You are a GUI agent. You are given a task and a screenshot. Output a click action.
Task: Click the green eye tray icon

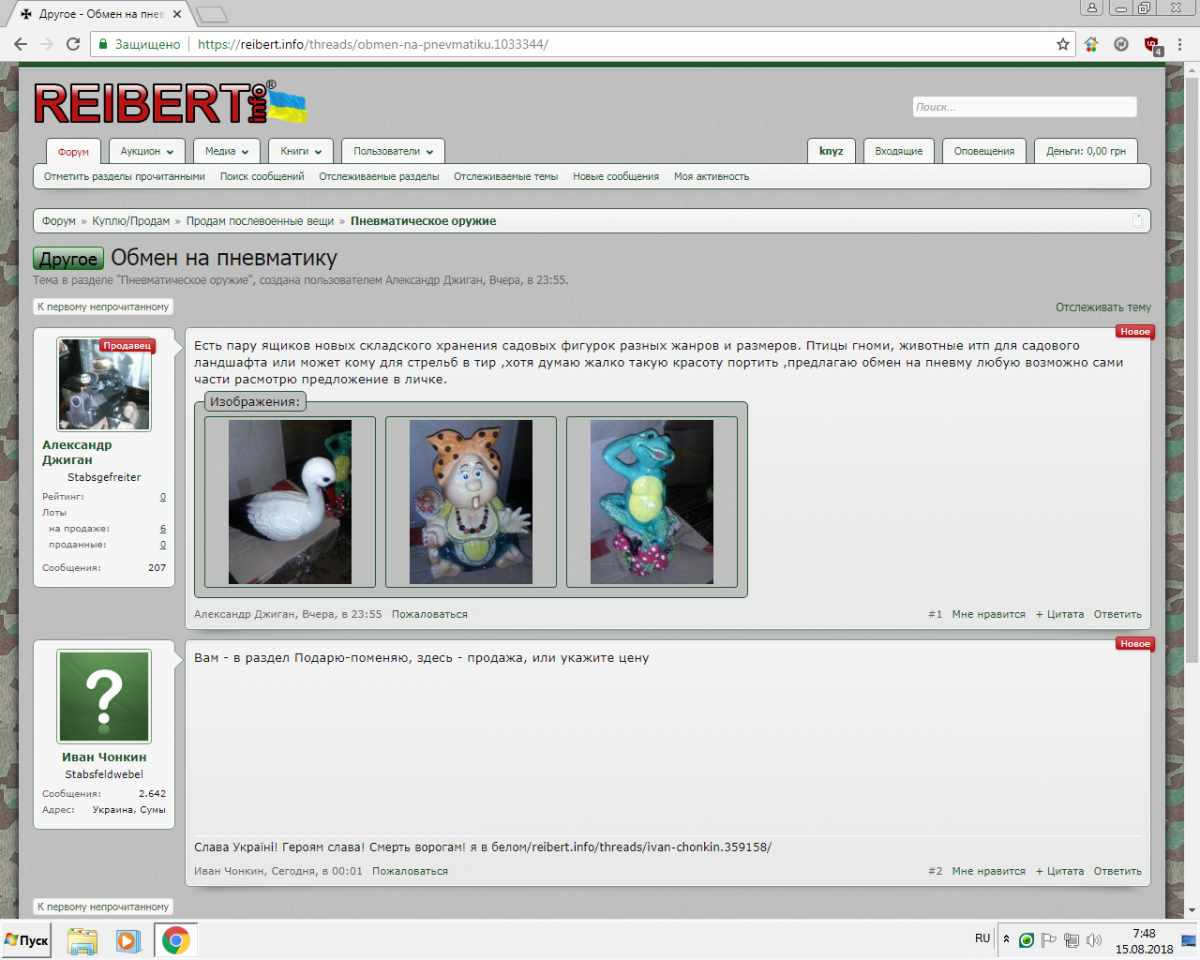coord(1027,940)
